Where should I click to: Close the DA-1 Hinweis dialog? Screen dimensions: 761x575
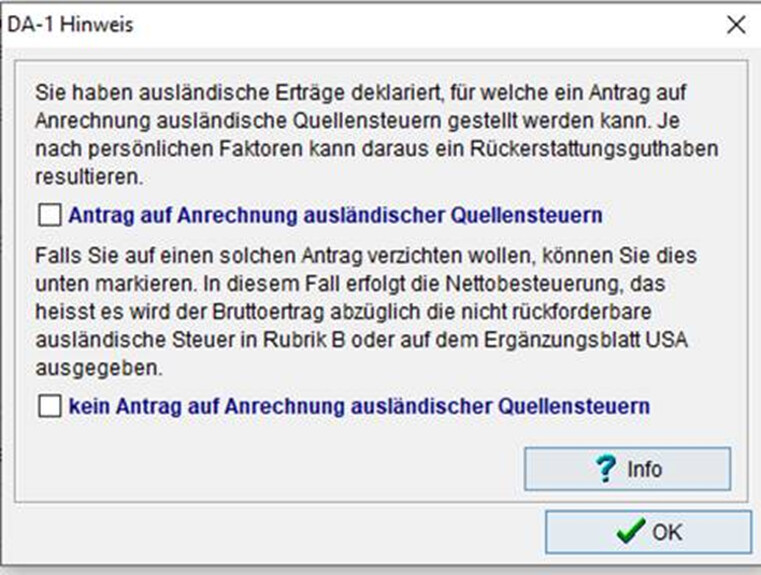(736, 25)
